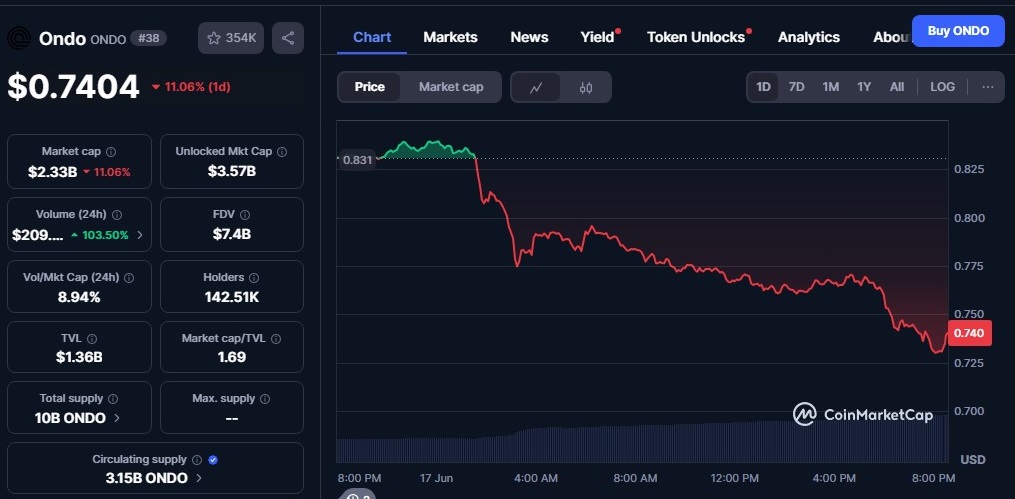Image resolution: width=1015 pixels, height=499 pixels.
Task: Open the Analytics tab
Action: coord(809,38)
